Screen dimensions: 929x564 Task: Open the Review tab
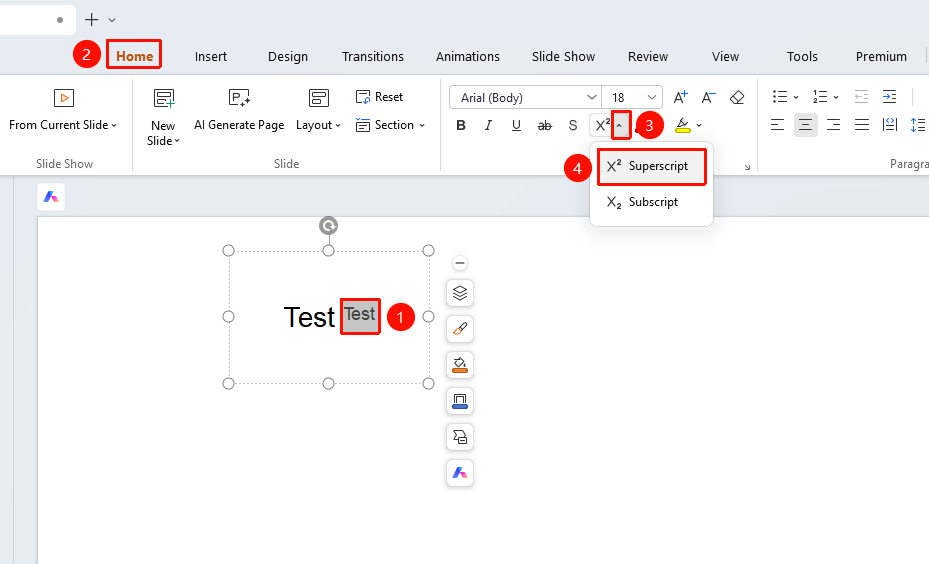coord(648,56)
